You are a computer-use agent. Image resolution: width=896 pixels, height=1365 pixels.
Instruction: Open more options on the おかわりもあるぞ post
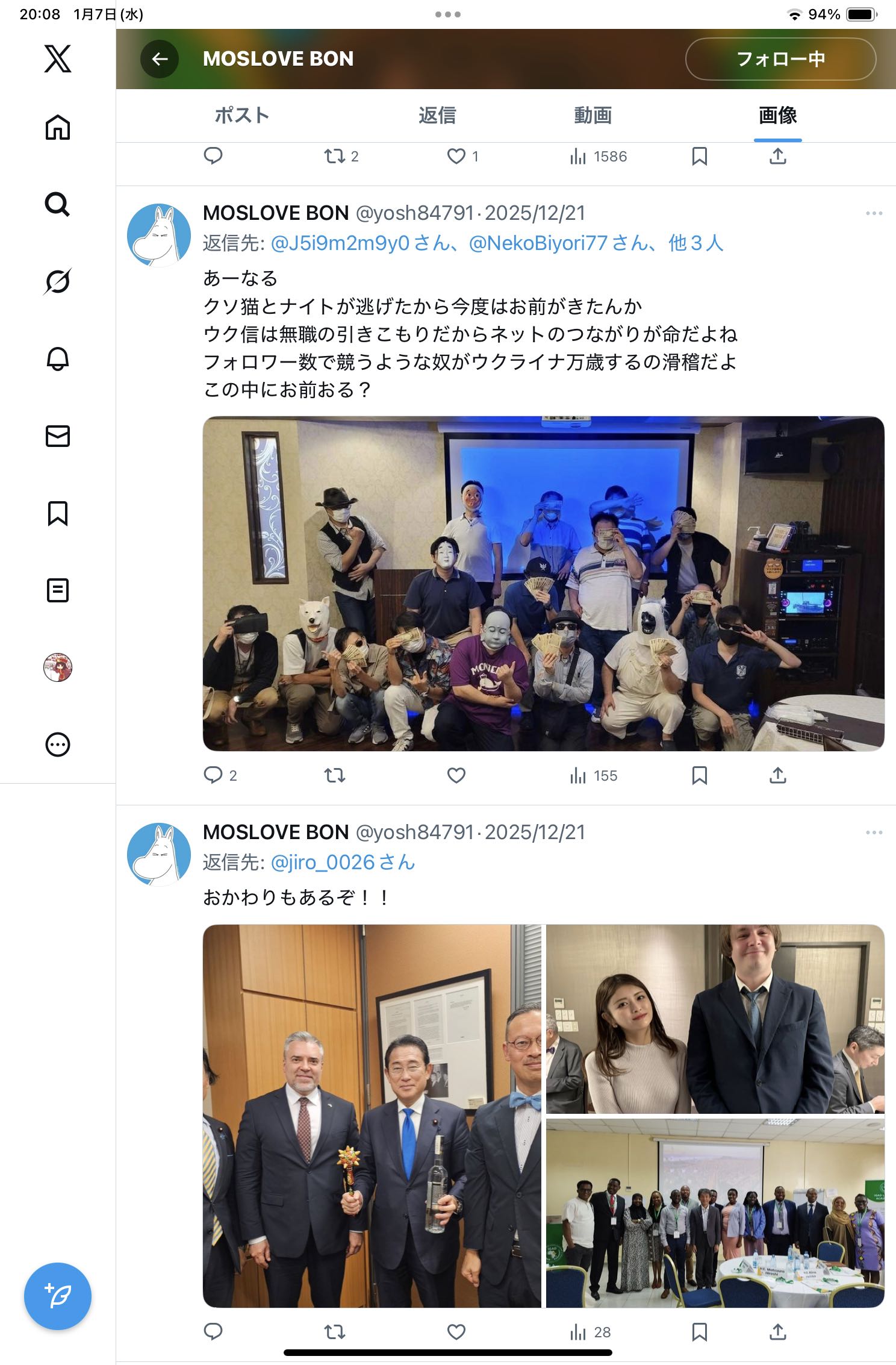(874, 832)
